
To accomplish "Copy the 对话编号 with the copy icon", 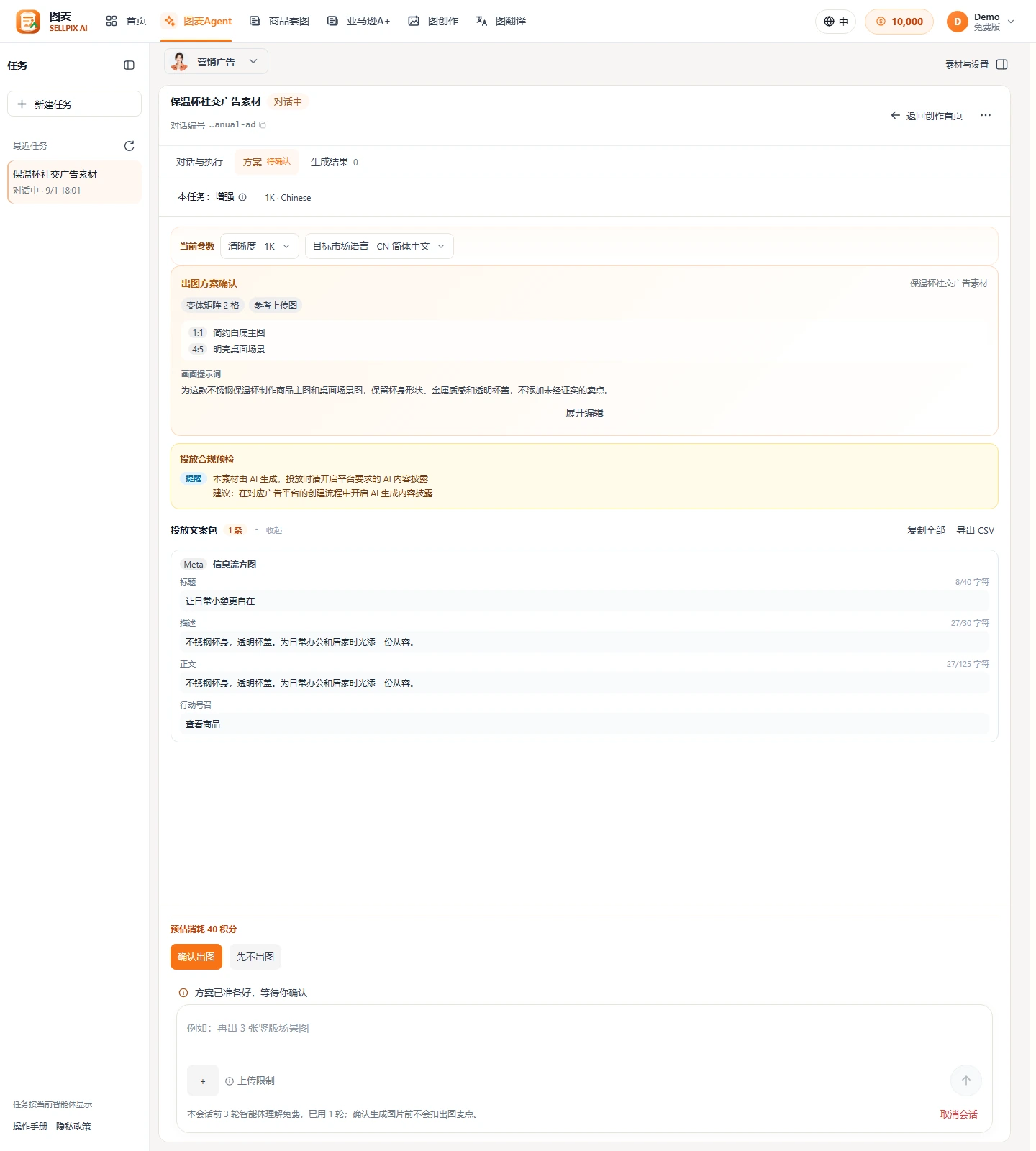I will 263,125.
